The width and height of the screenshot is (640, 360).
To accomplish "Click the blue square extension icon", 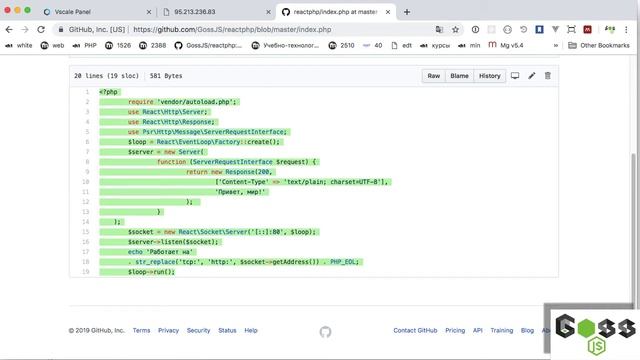I will click(539, 29).
